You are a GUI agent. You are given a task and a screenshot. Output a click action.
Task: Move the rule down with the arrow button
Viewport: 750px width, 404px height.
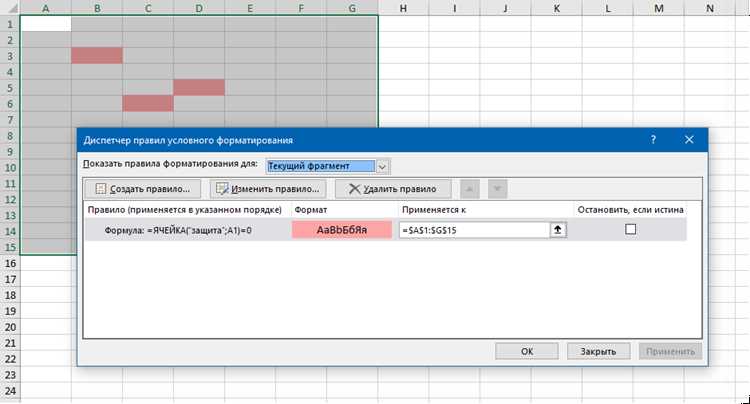[x=497, y=189]
